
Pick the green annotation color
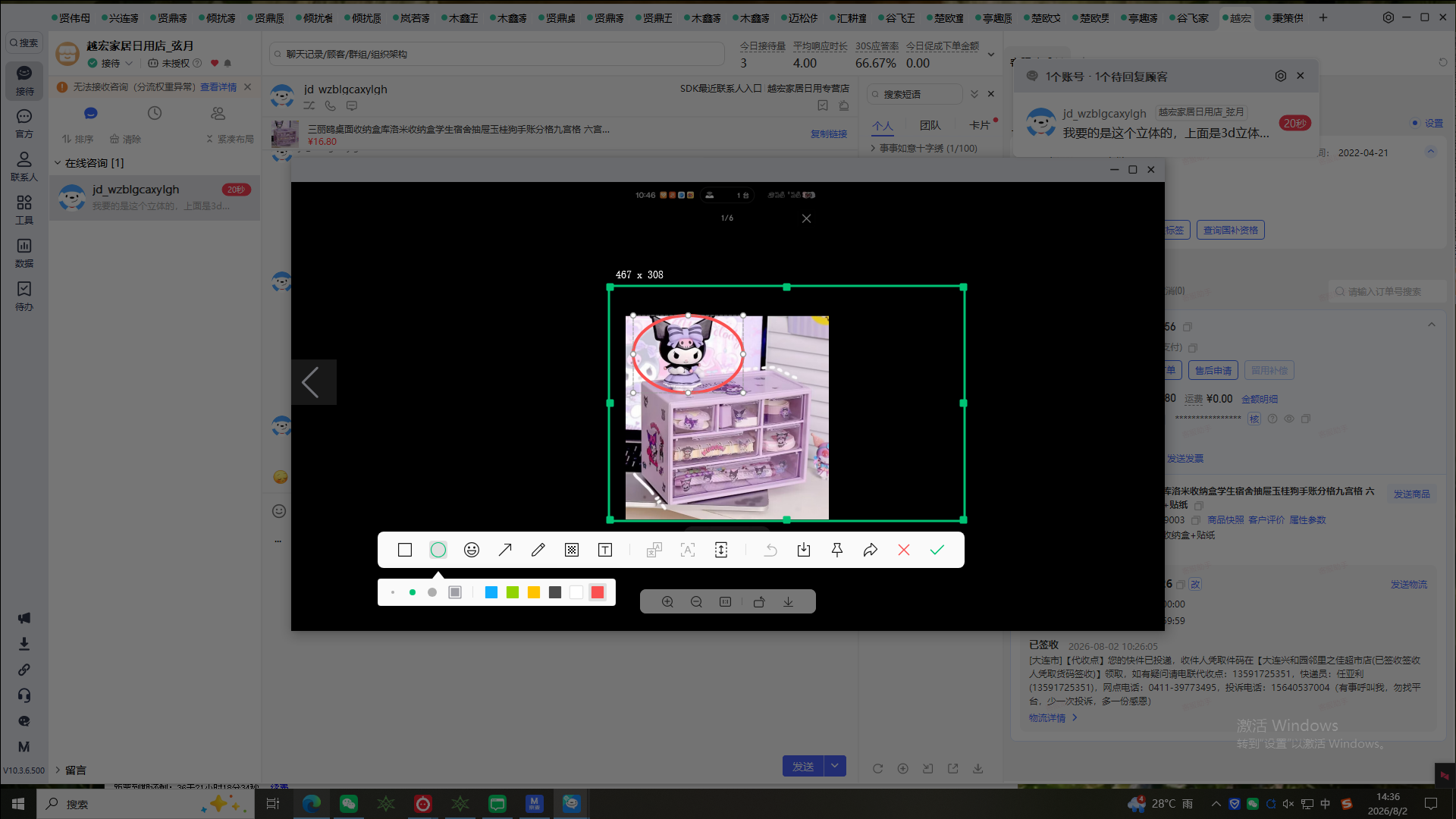[x=513, y=592]
